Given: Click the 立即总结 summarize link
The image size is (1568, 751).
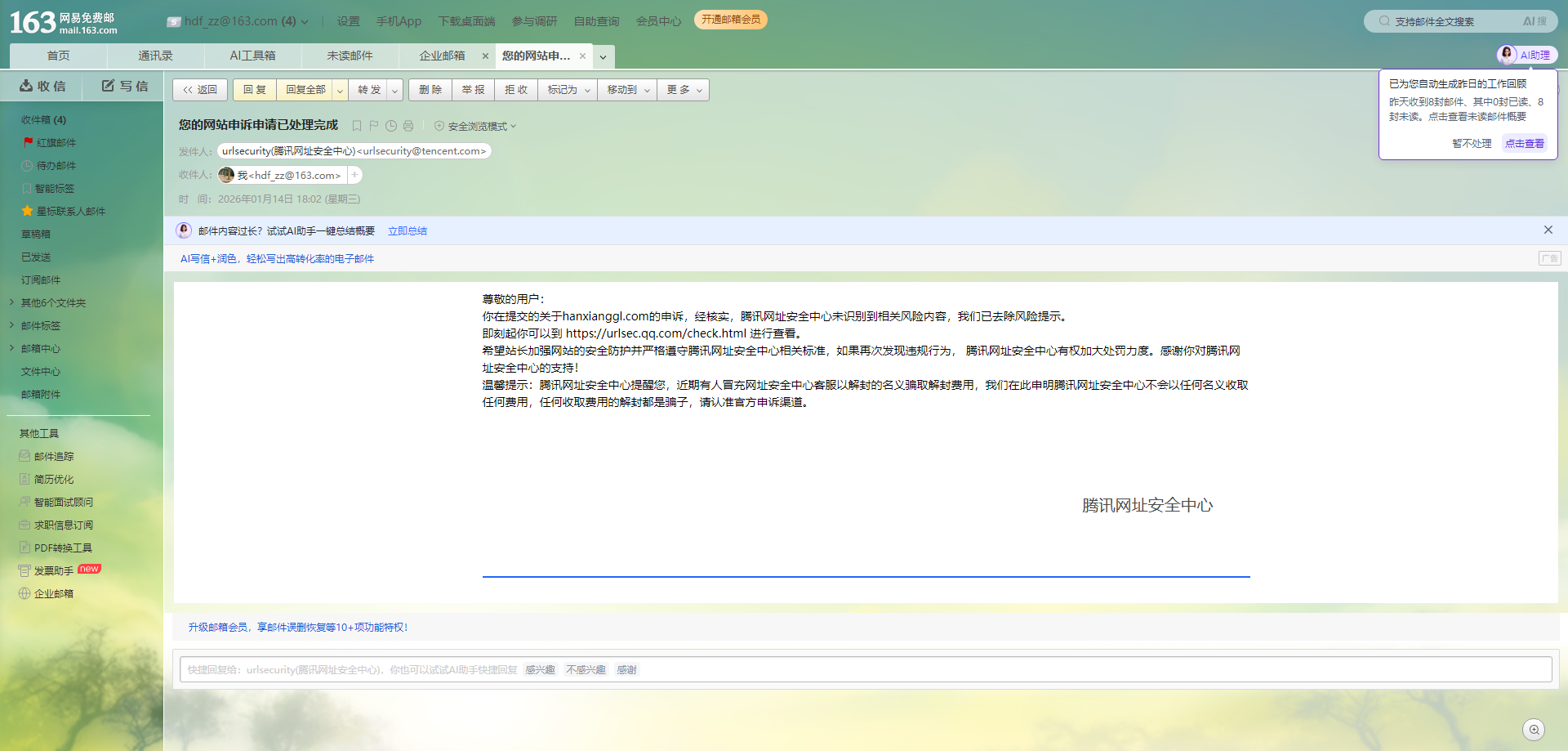Looking at the screenshot, I should coord(408,231).
